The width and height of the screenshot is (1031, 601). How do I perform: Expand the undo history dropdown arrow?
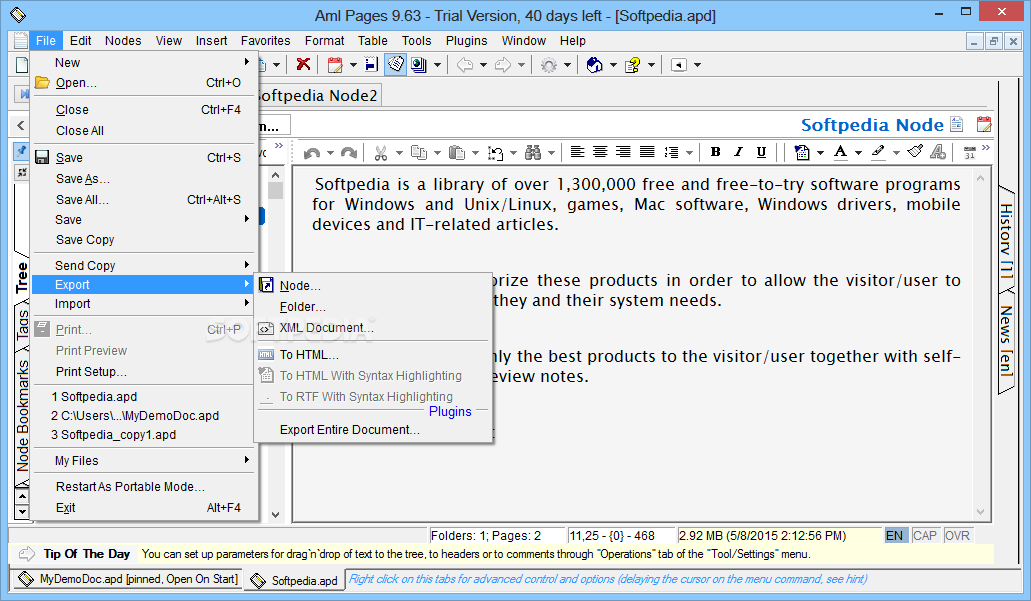click(330, 153)
